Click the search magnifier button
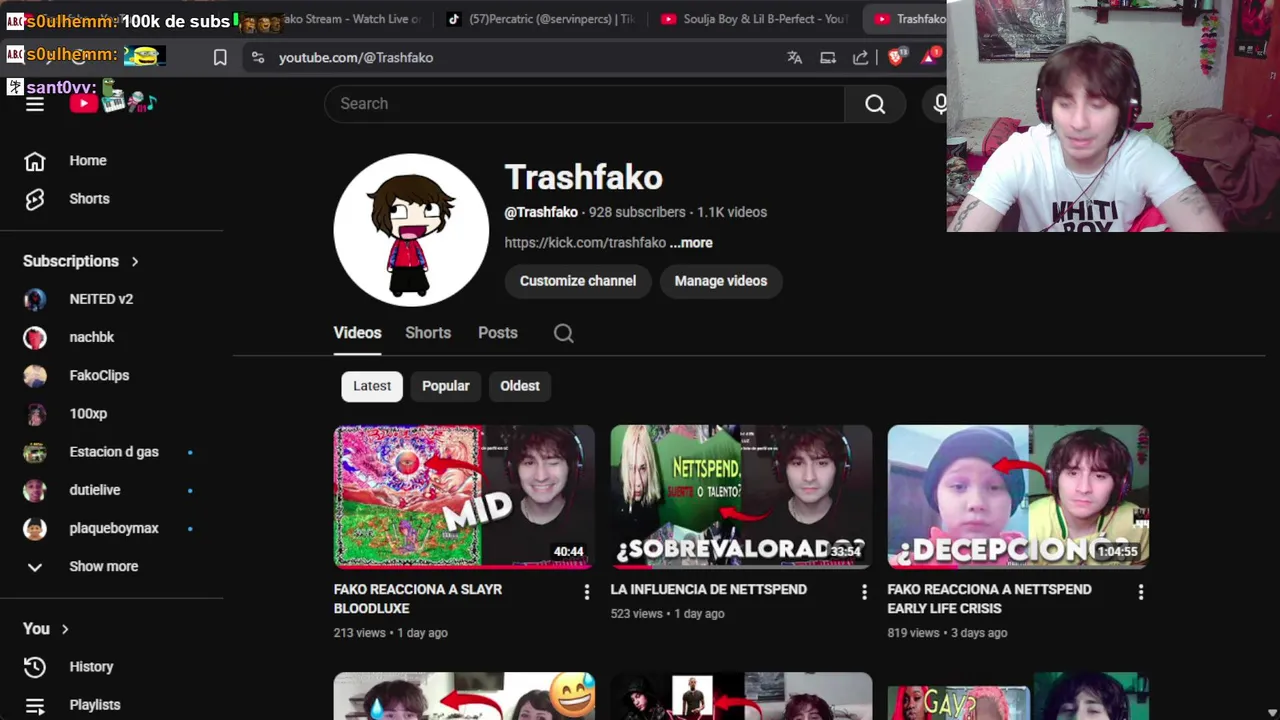This screenshot has width=1280, height=720. pyautogui.click(x=875, y=104)
